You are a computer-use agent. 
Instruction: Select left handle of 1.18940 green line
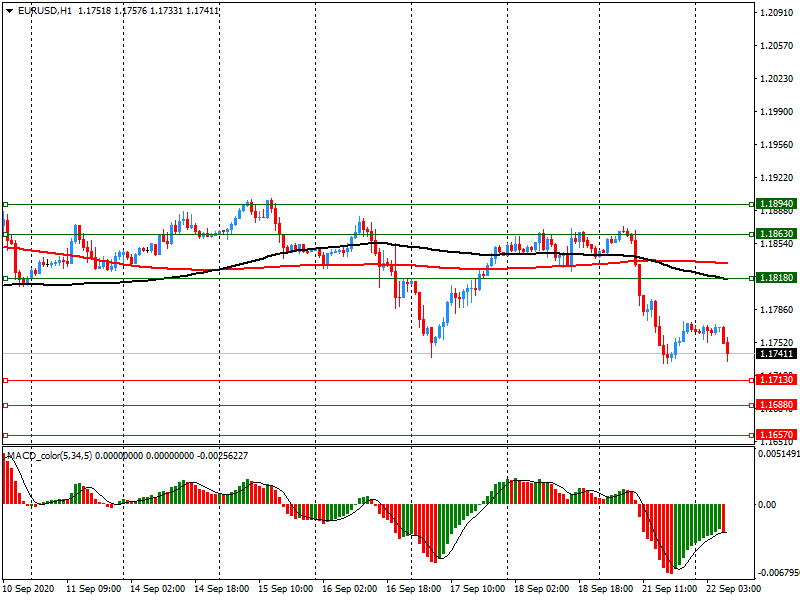(x=6, y=205)
